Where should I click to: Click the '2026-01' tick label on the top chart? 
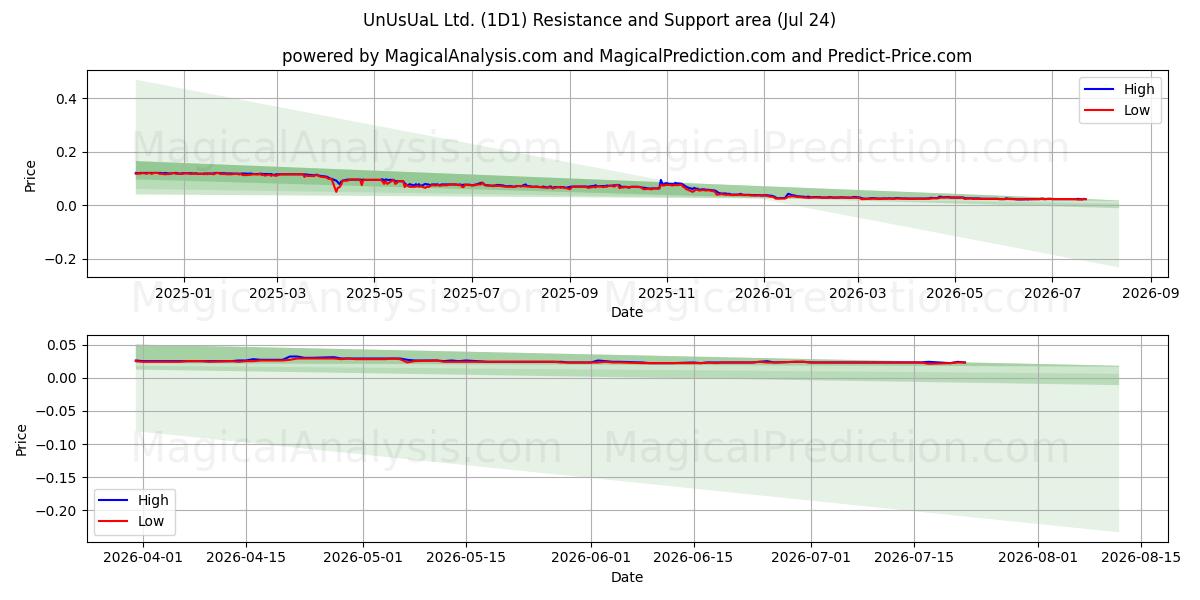click(763, 293)
